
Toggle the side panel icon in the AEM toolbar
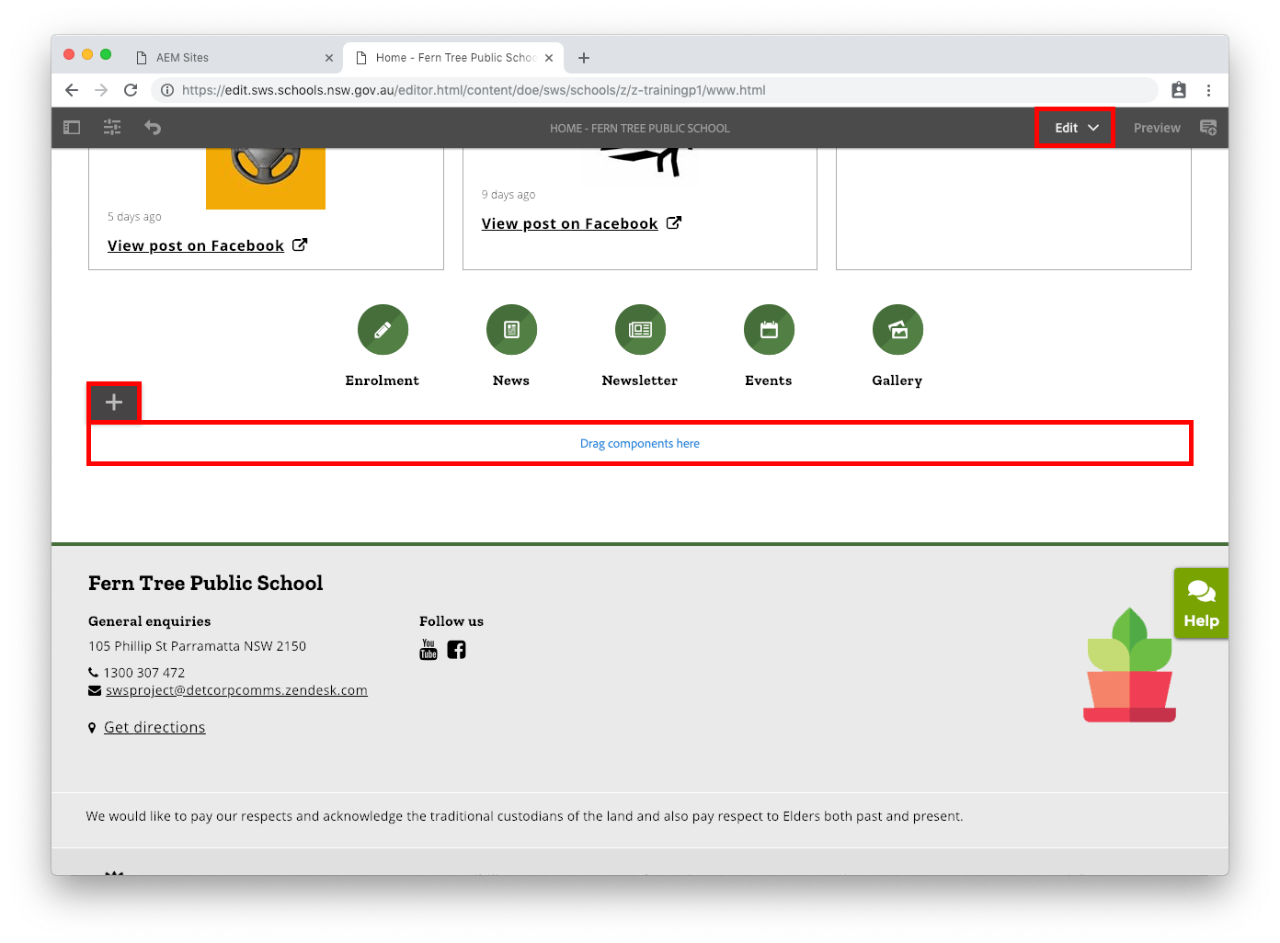(72, 128)
